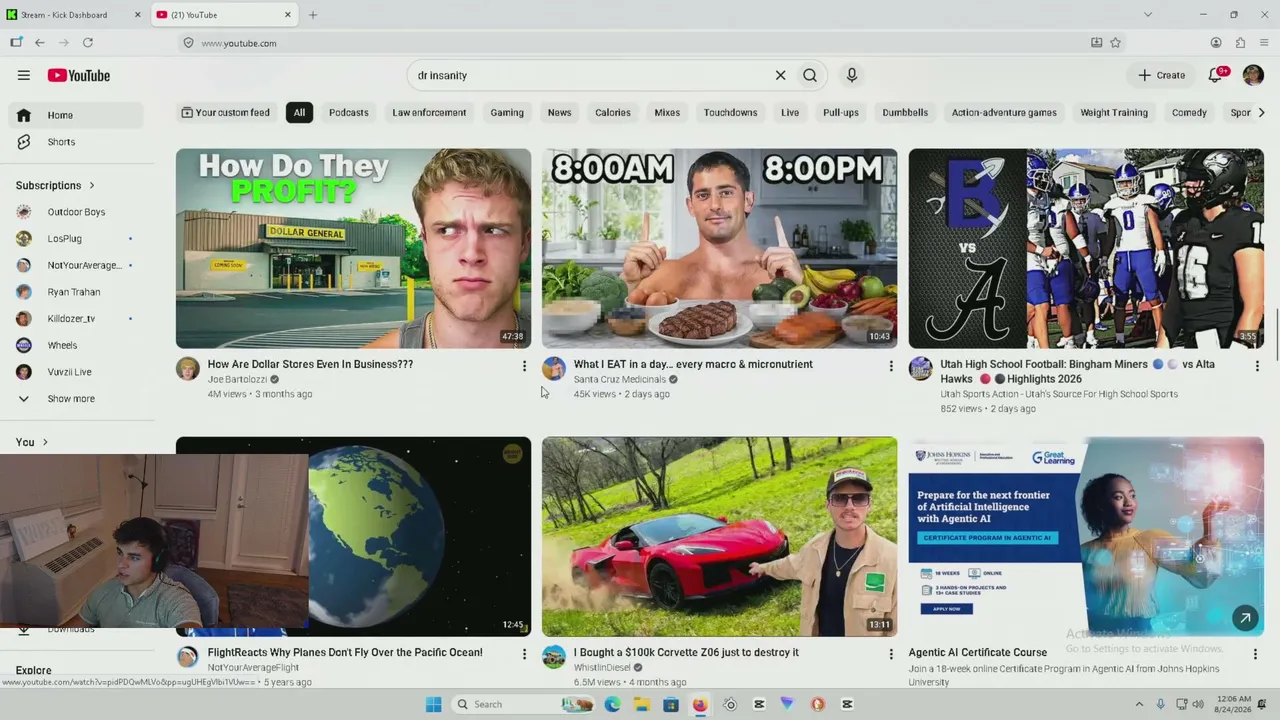
Task: Open Home in the sidebar
Action: (76, 115)
